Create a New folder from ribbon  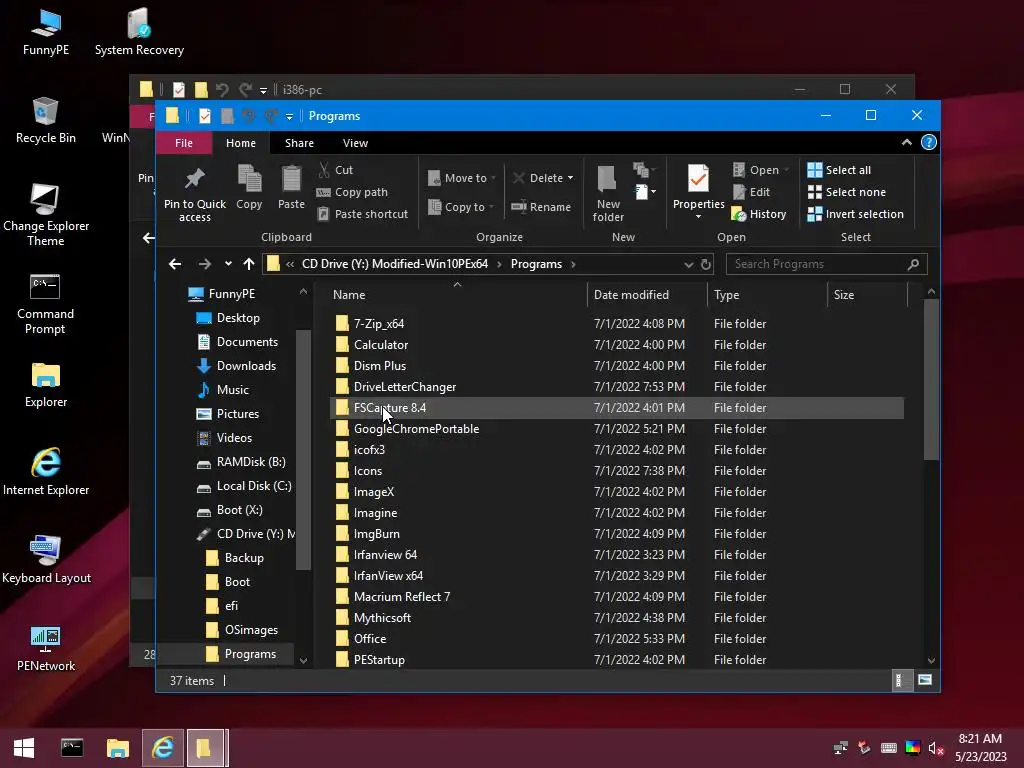point(607,193)
